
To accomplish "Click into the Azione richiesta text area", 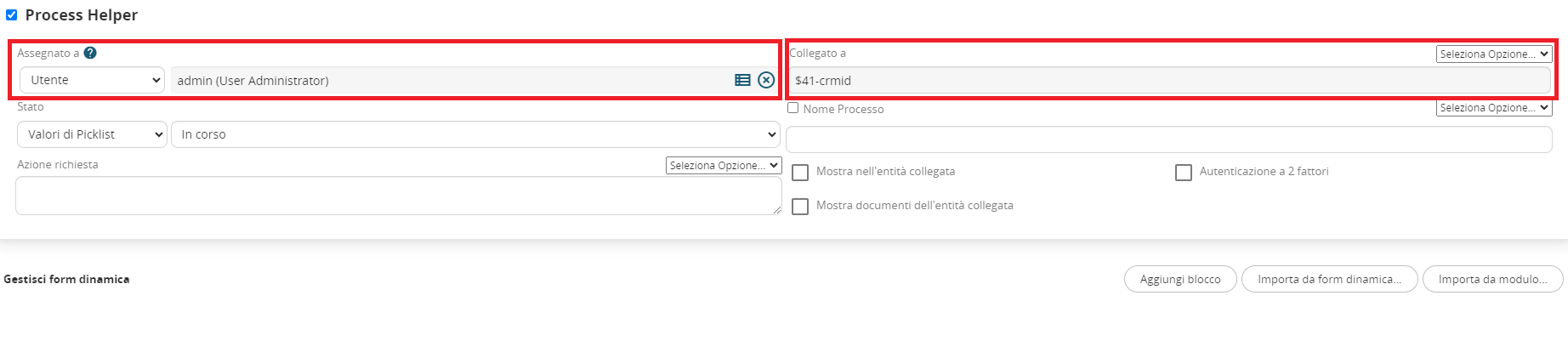I will pyautogui.click(x=399, y=196).
